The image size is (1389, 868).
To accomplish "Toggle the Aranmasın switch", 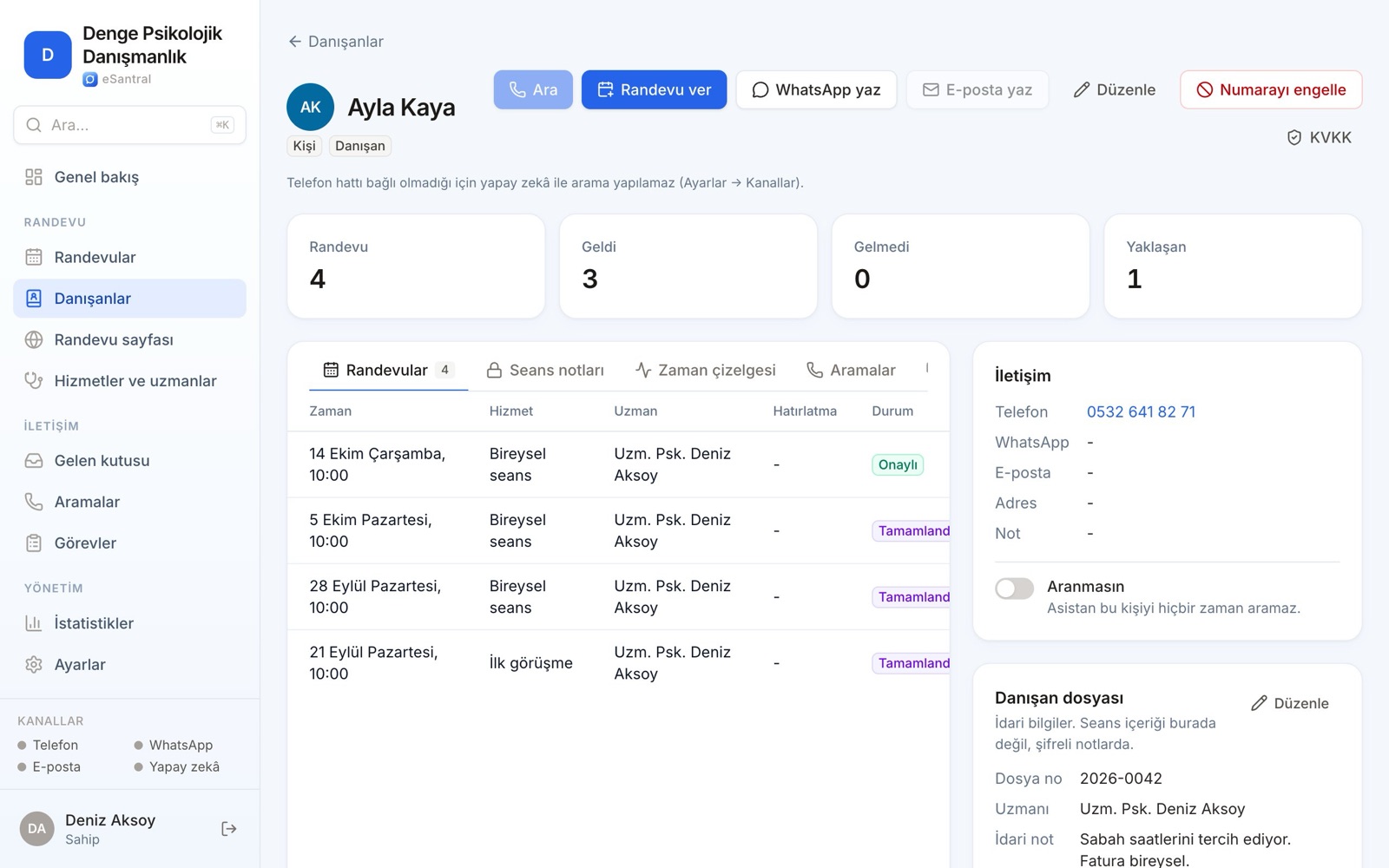I will (x=1014, y=589).
